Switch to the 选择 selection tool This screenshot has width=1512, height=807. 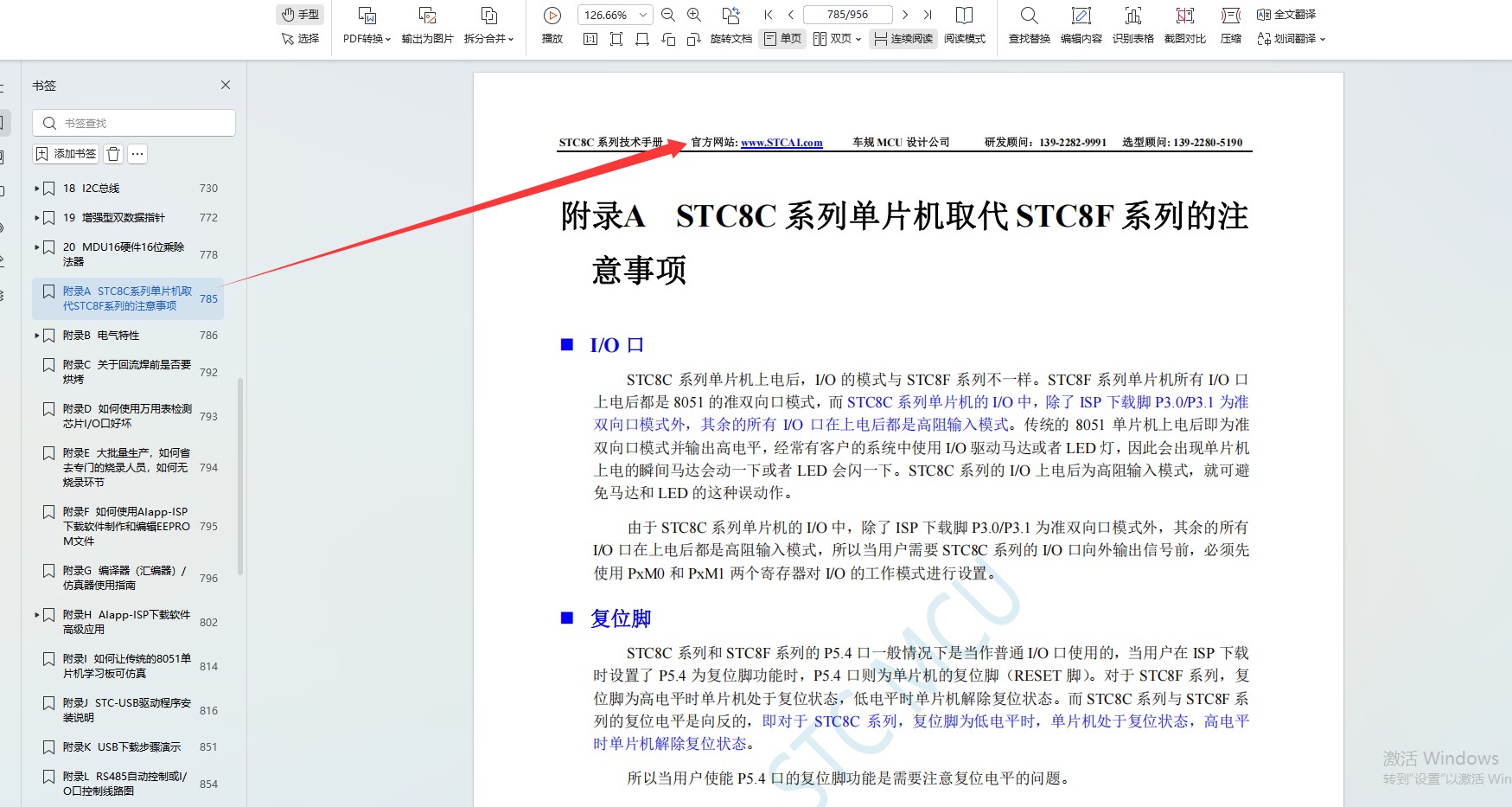300,39
